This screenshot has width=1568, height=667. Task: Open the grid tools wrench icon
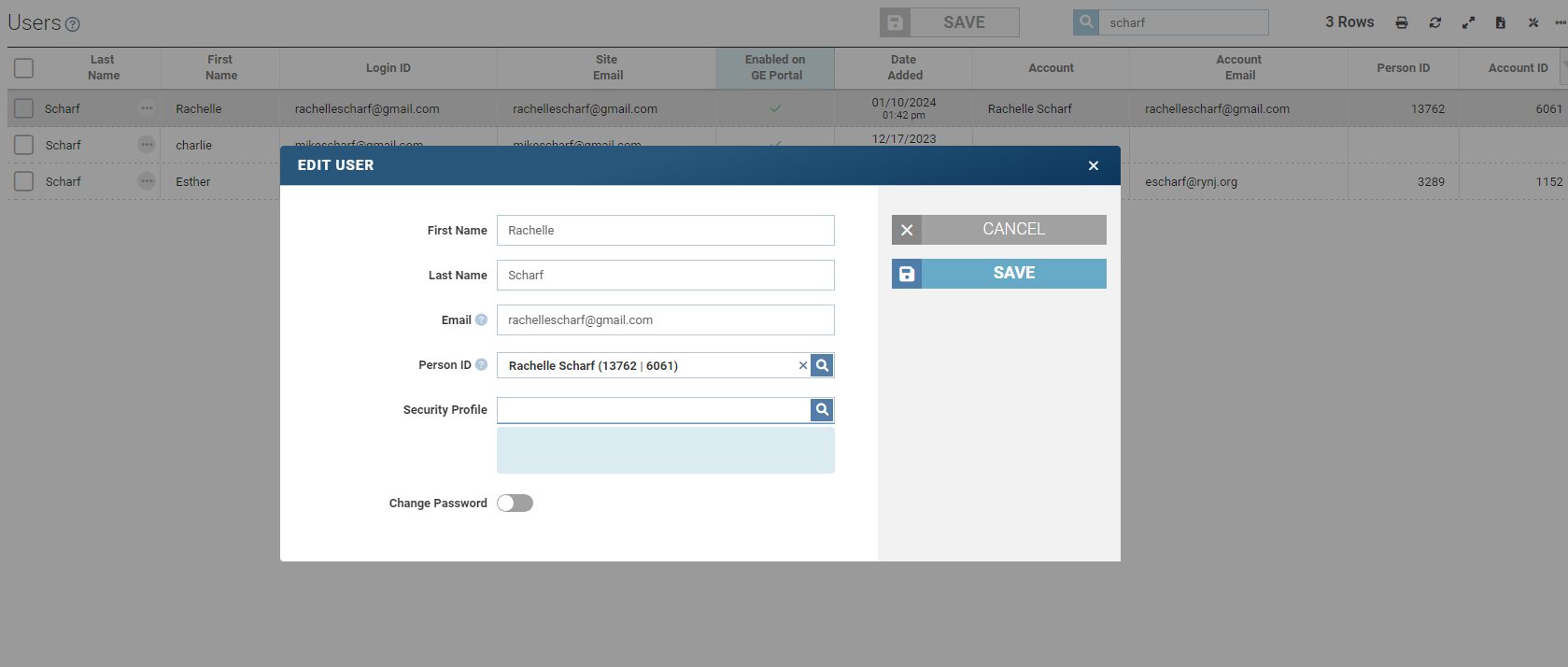[x=1533, y=22]
